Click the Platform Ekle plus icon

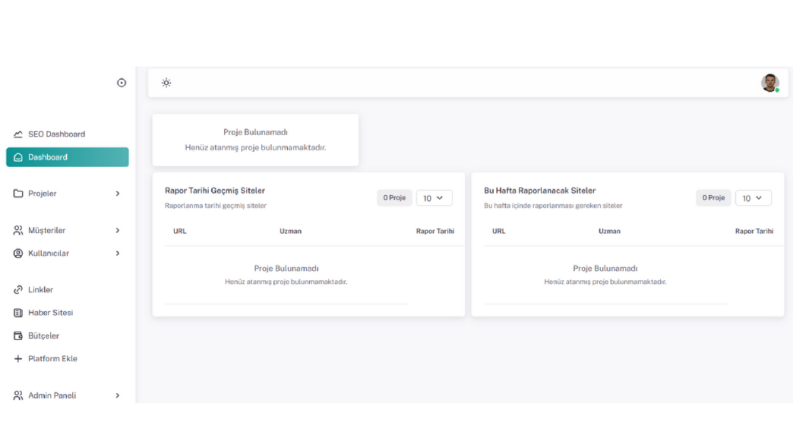coord(18,359)
